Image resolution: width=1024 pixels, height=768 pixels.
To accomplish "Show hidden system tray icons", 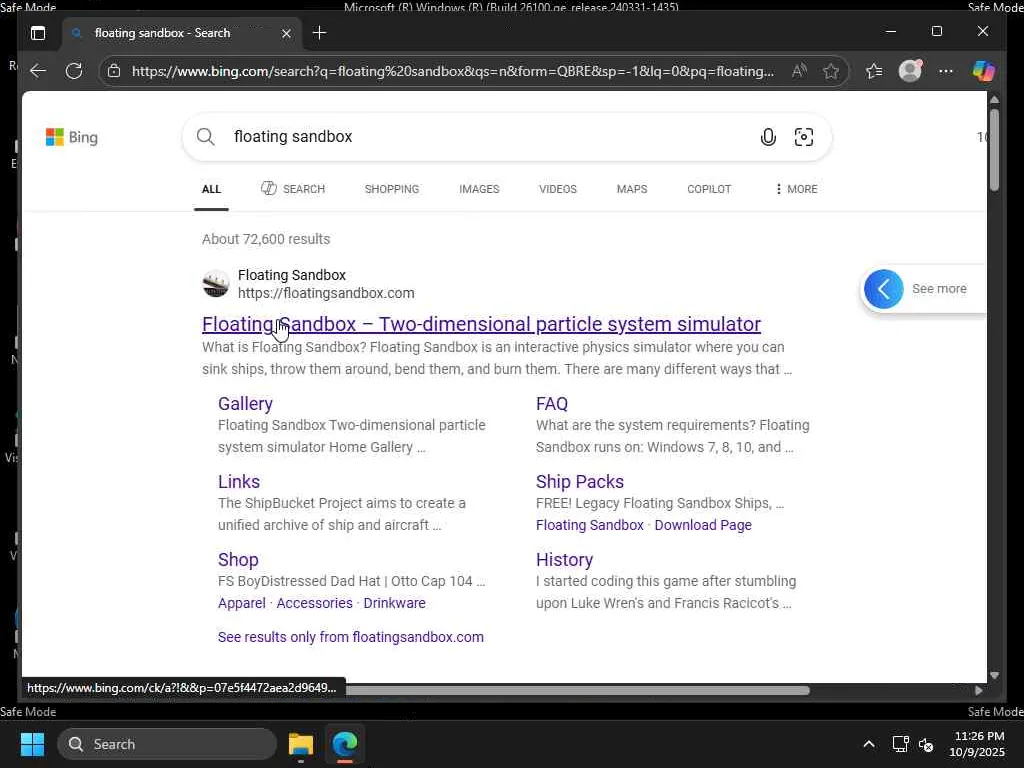I will (869, 744).
